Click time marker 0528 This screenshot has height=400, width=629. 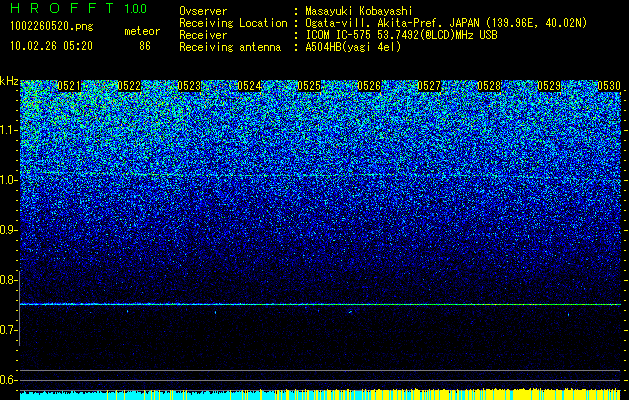(x=489, y=86)
